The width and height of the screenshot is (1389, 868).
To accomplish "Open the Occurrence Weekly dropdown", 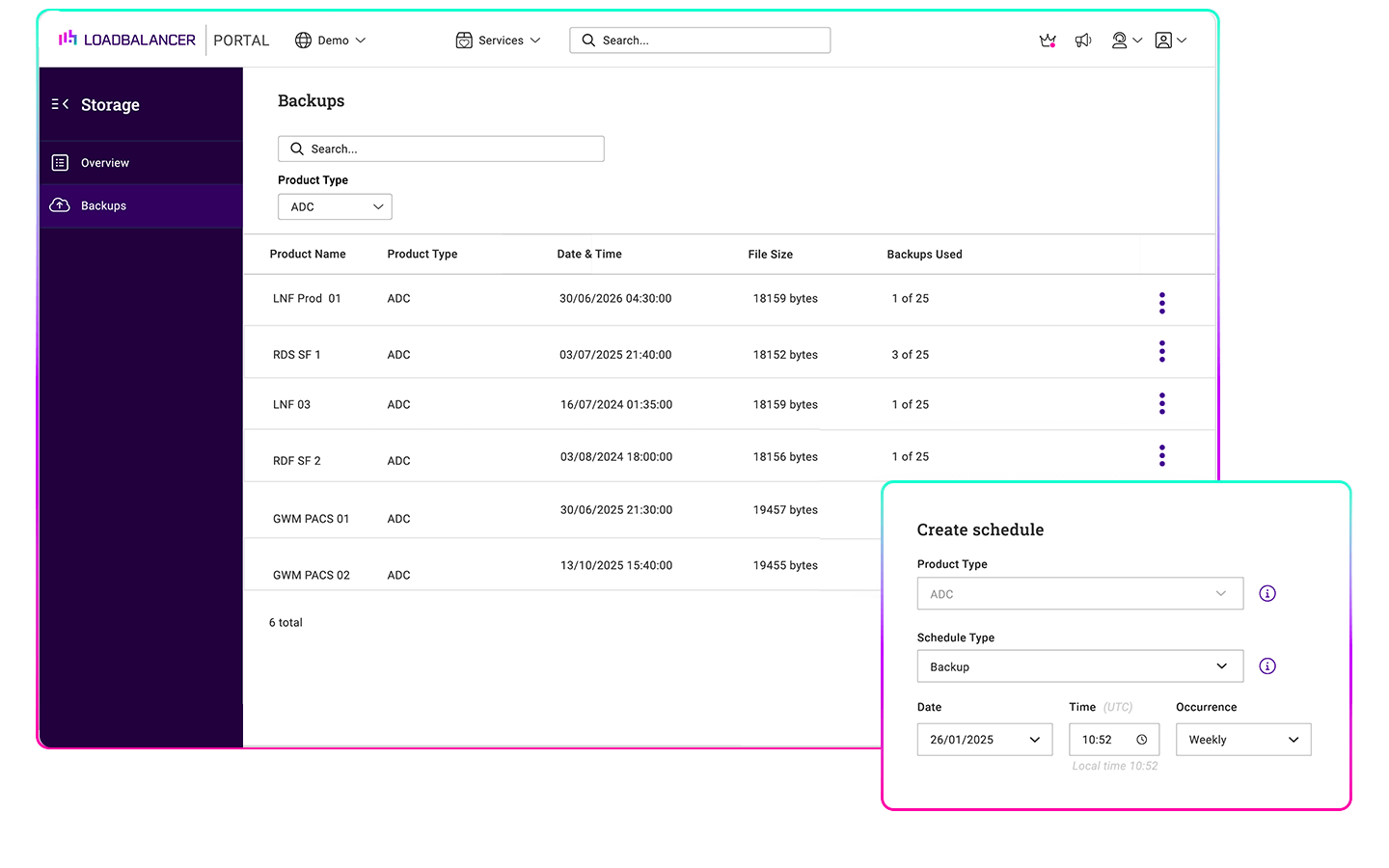I will [1243, 740].
